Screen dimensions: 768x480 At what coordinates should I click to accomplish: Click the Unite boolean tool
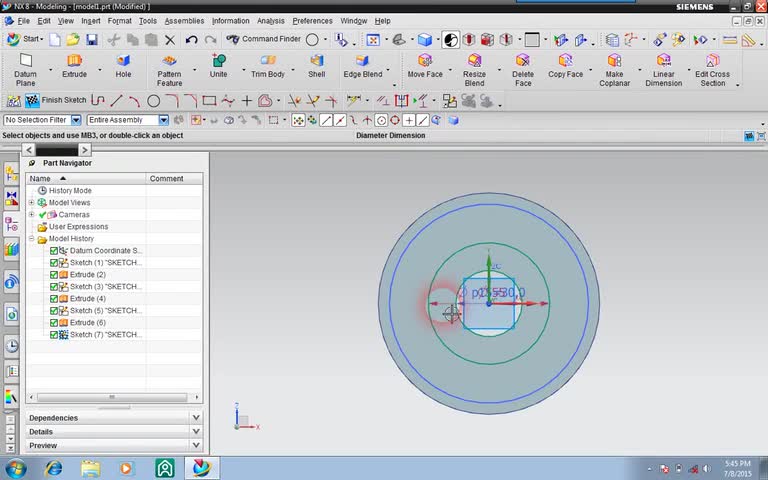[218, 62]
